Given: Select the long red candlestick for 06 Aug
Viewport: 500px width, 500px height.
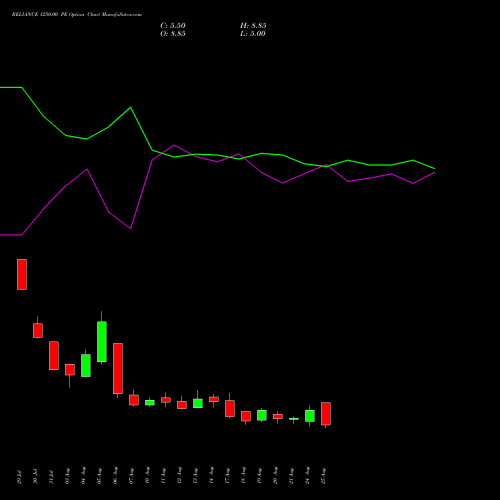Looking at the screenshot, I should point(118,368).
